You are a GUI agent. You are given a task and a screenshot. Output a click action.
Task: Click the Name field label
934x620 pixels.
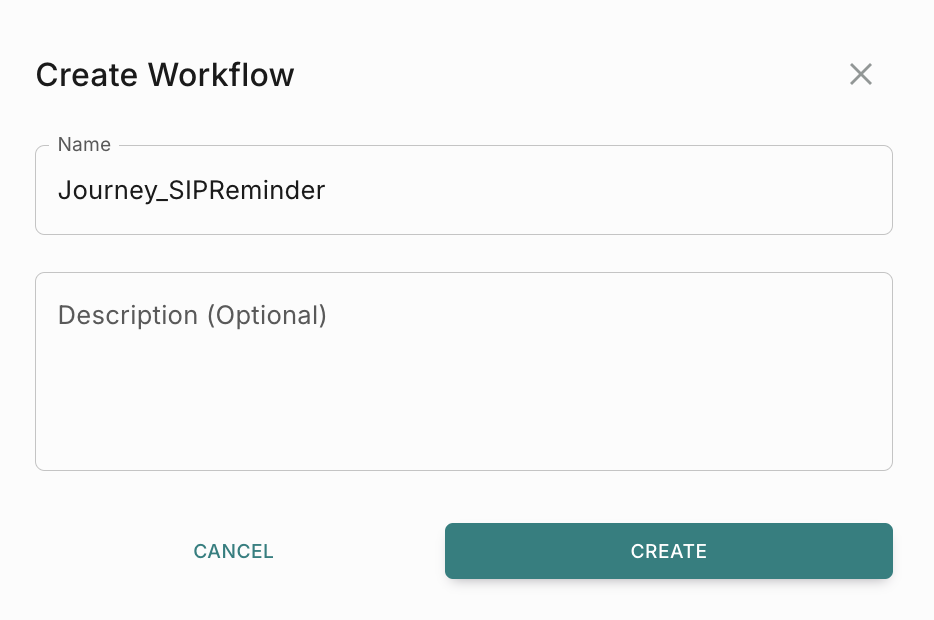click(x=84, y=145)
